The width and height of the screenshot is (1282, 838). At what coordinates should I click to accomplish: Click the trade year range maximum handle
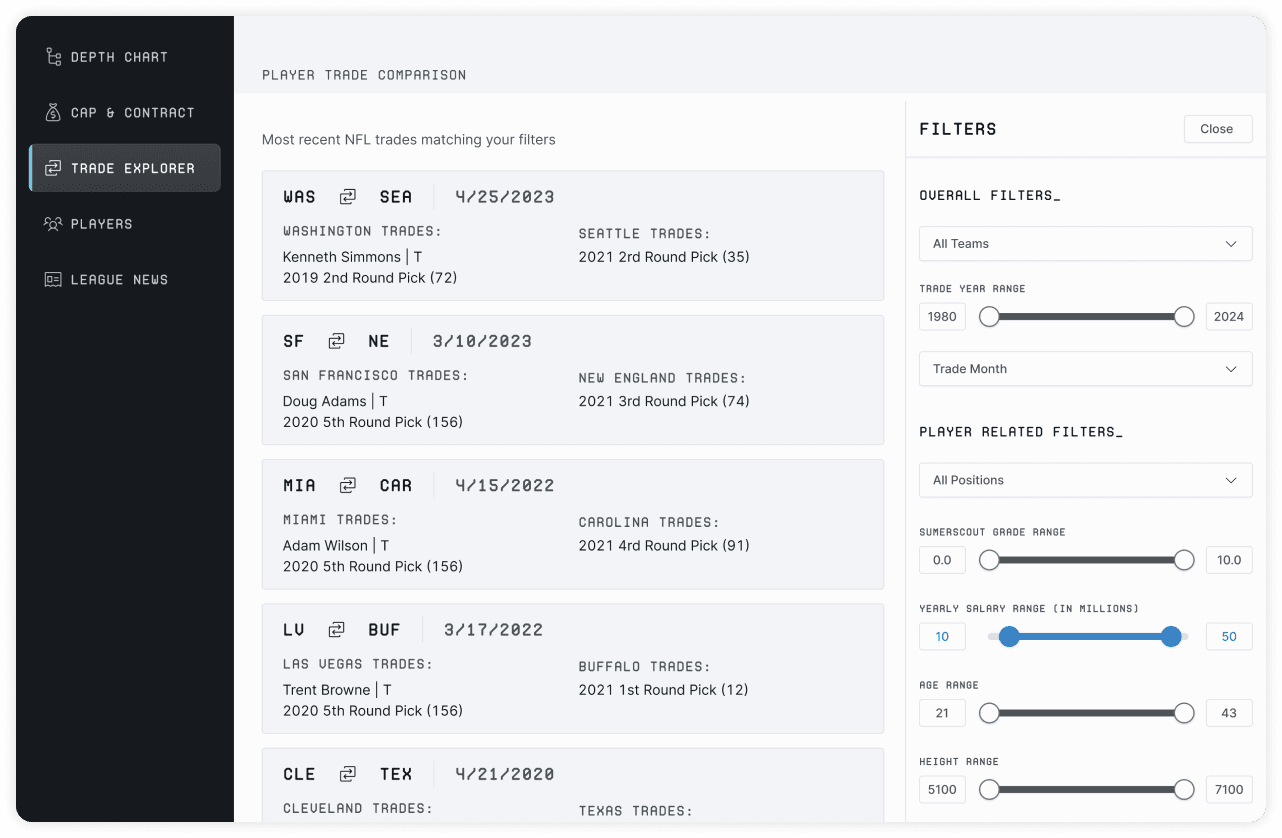click(1184, 317)
